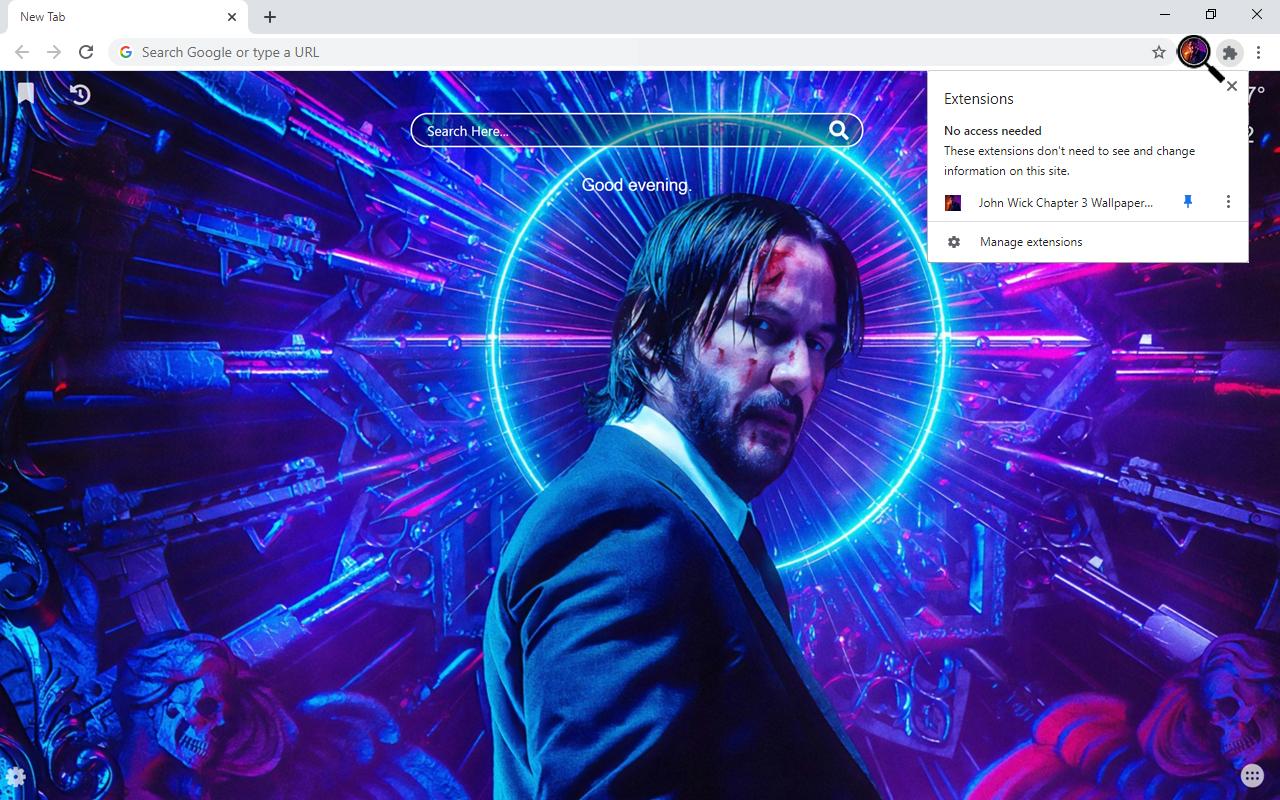
Task: Open the bookmarks icon on the wallpaper page
Action: tap(26, 93)
